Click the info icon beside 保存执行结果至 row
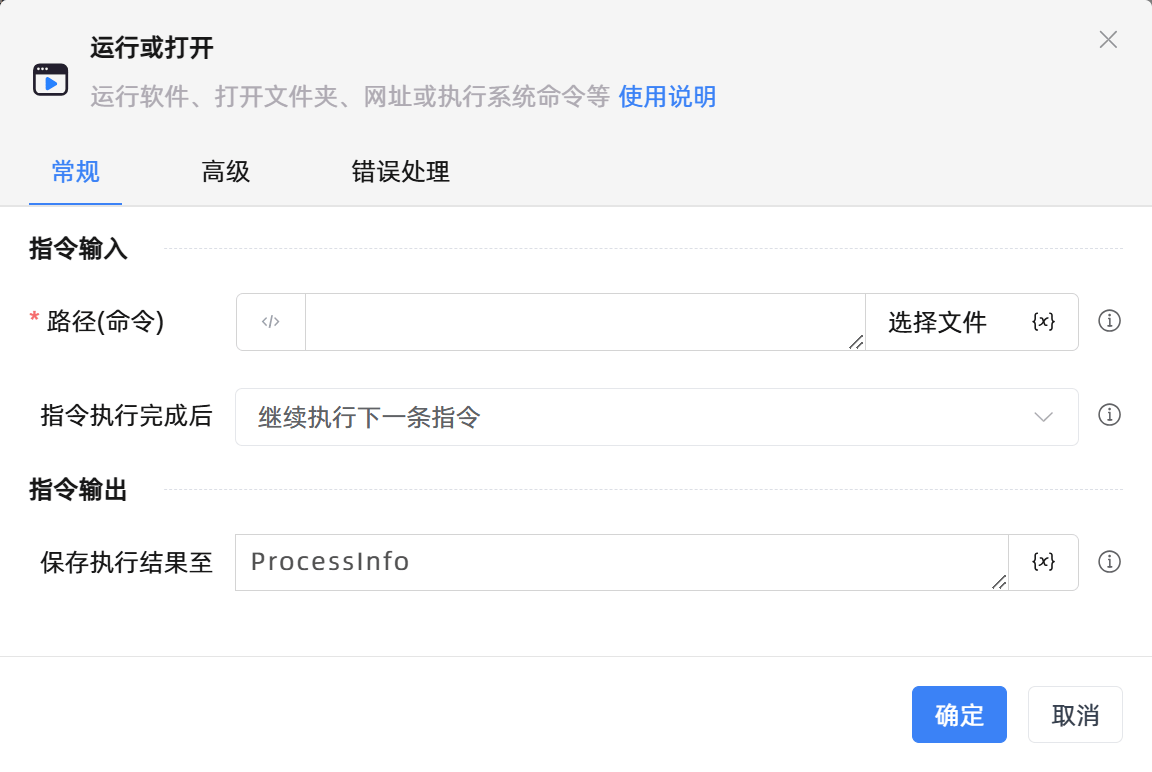Screen dimensions: 1152x772 click(1109, 561)
